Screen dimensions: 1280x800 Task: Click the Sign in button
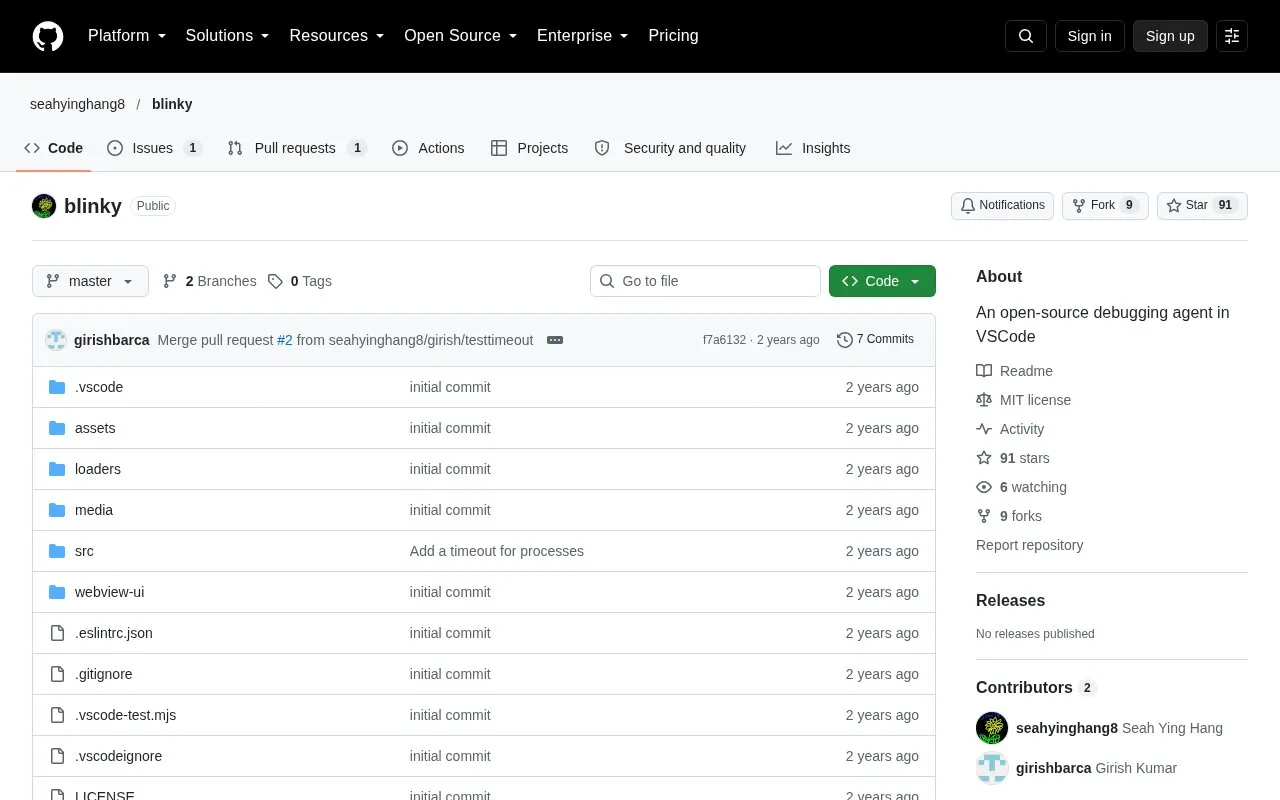click(1089, 36)
